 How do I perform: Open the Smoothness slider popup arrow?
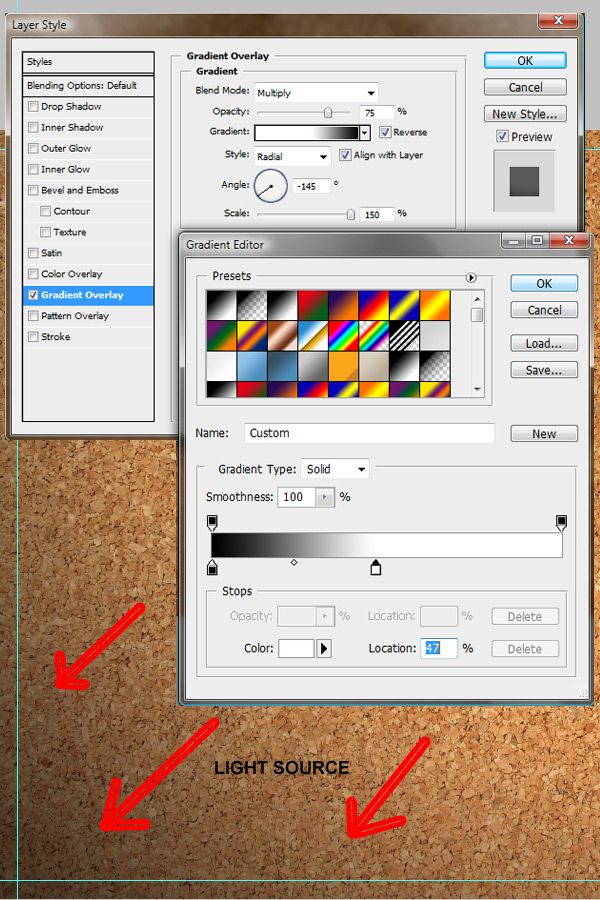pyautogui.click(x=325, y=497)
